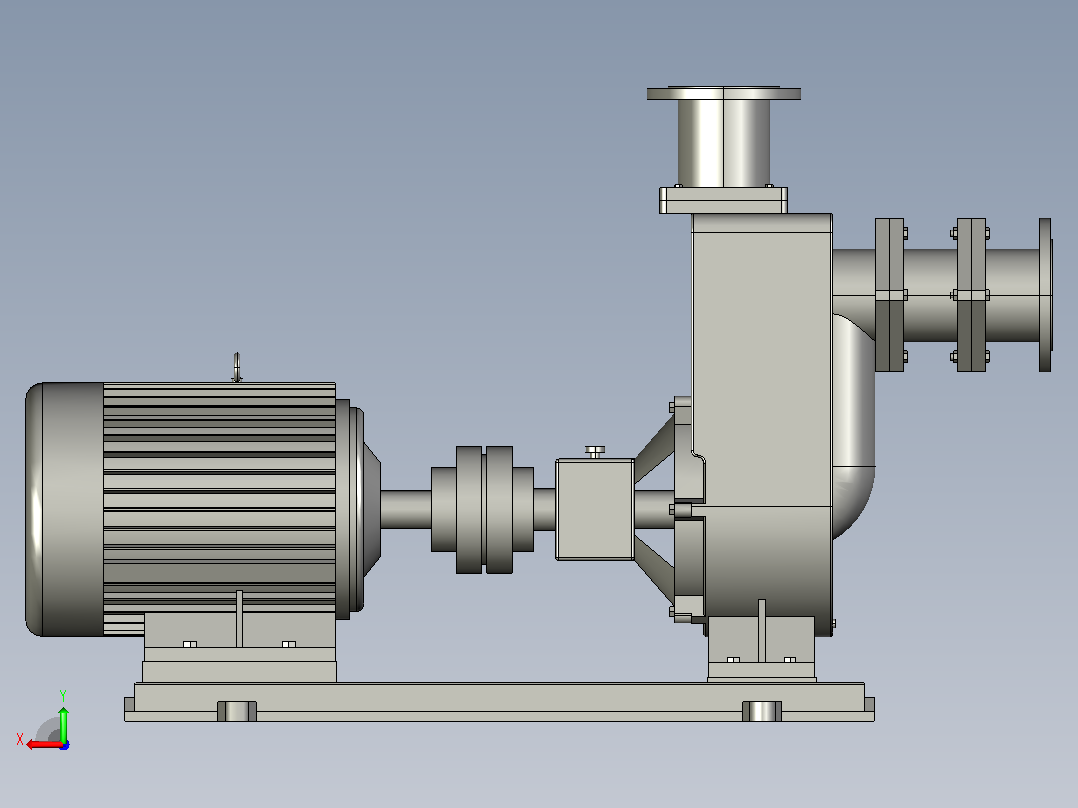Screen dimensions: 1078x808
Task: Select the long base plate under the assembly
Action: coord(499,702)
